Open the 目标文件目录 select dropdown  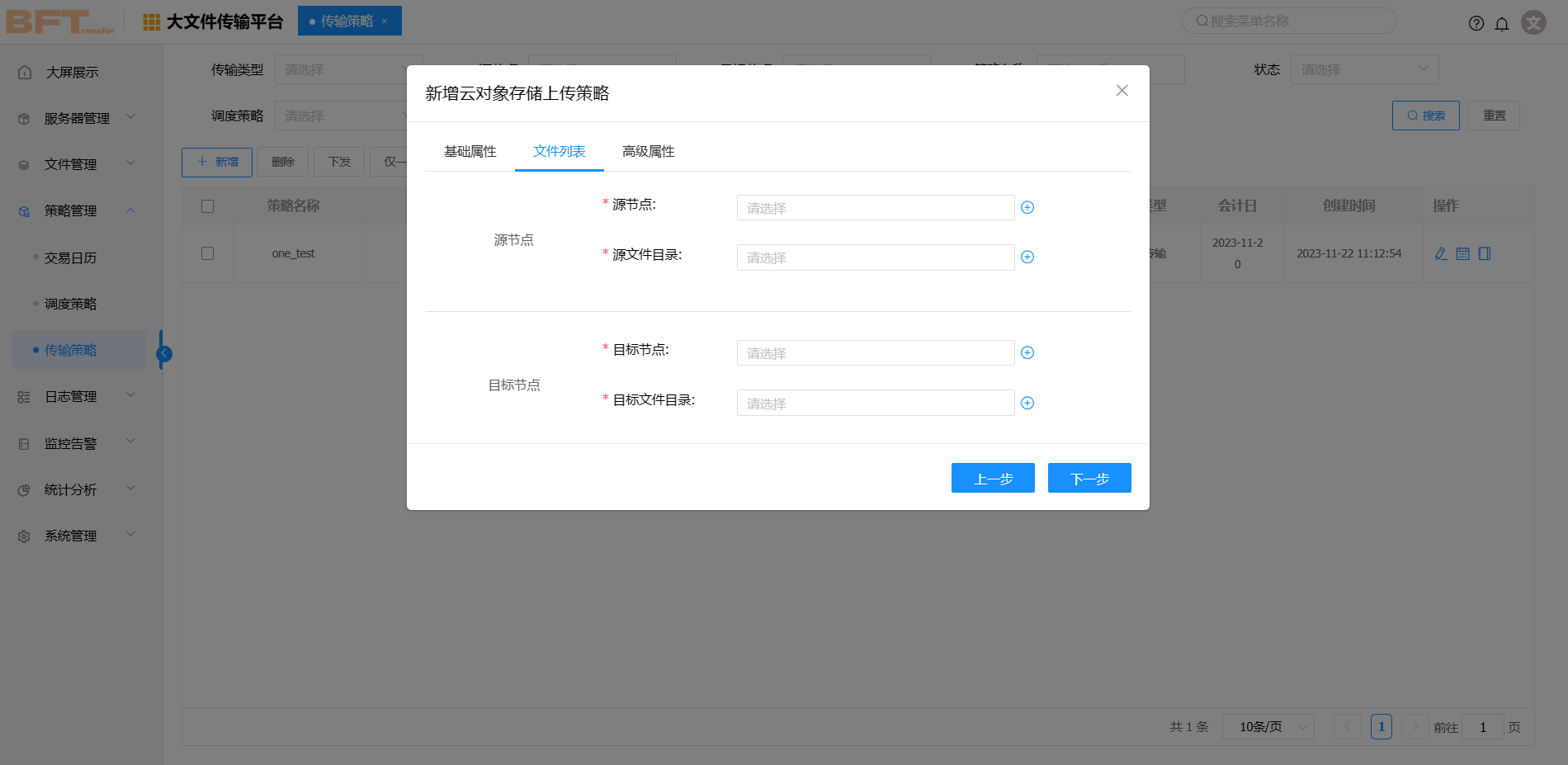click(875, 404)
